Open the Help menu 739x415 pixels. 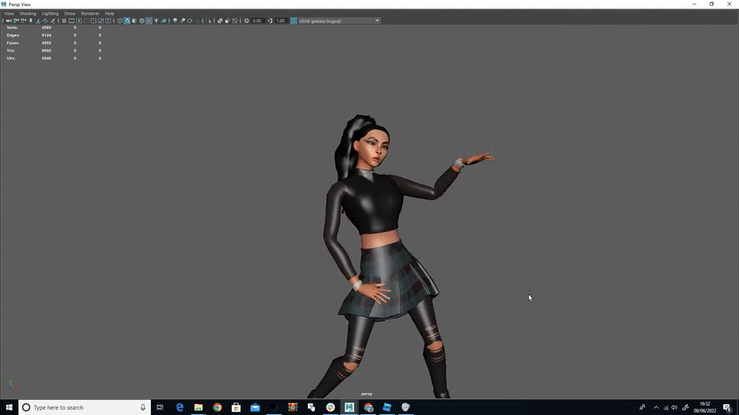tap(109, 14)
